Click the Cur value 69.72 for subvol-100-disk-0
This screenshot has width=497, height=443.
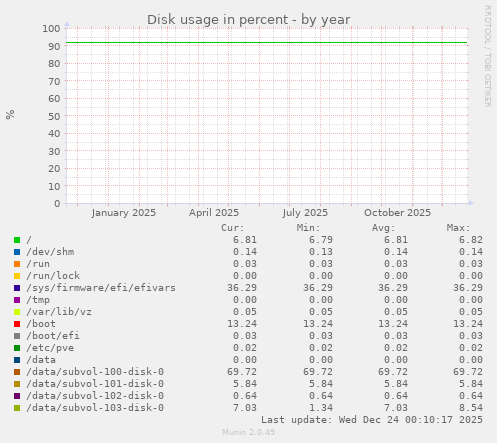click(x=242, y=372)
